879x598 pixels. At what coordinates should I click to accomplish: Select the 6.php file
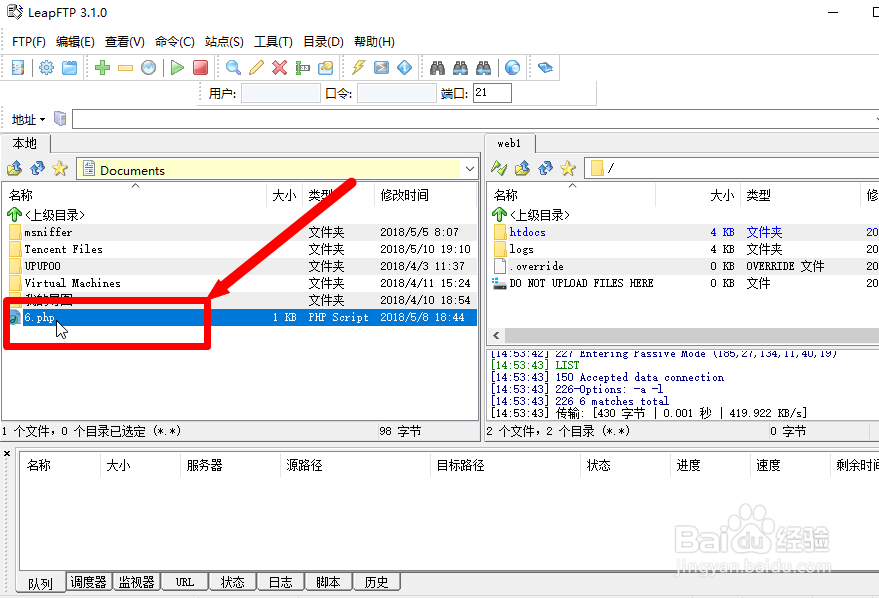pyautogui.click(x=40, y=316)
